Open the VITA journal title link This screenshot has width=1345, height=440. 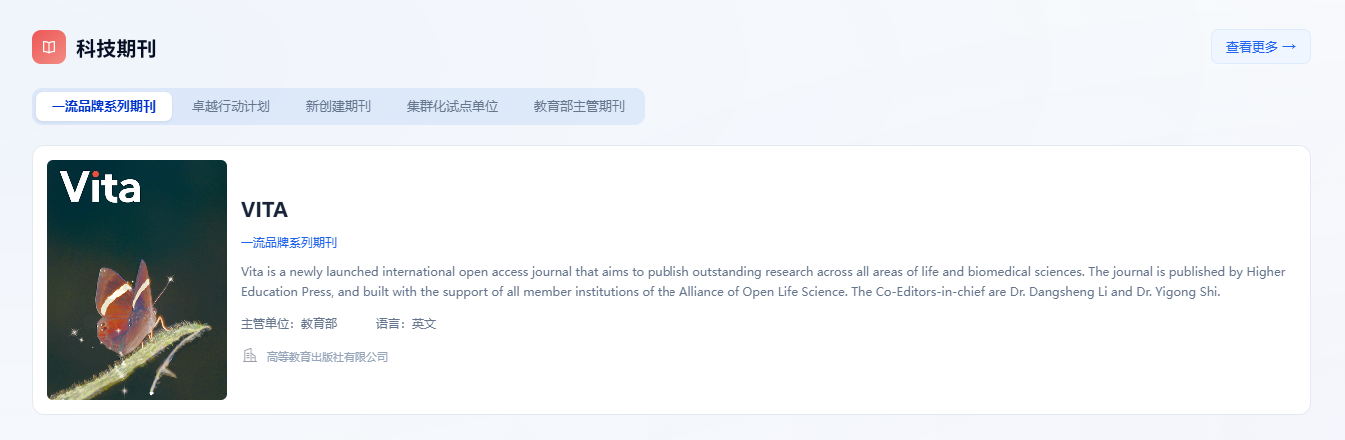coord(264,210)
